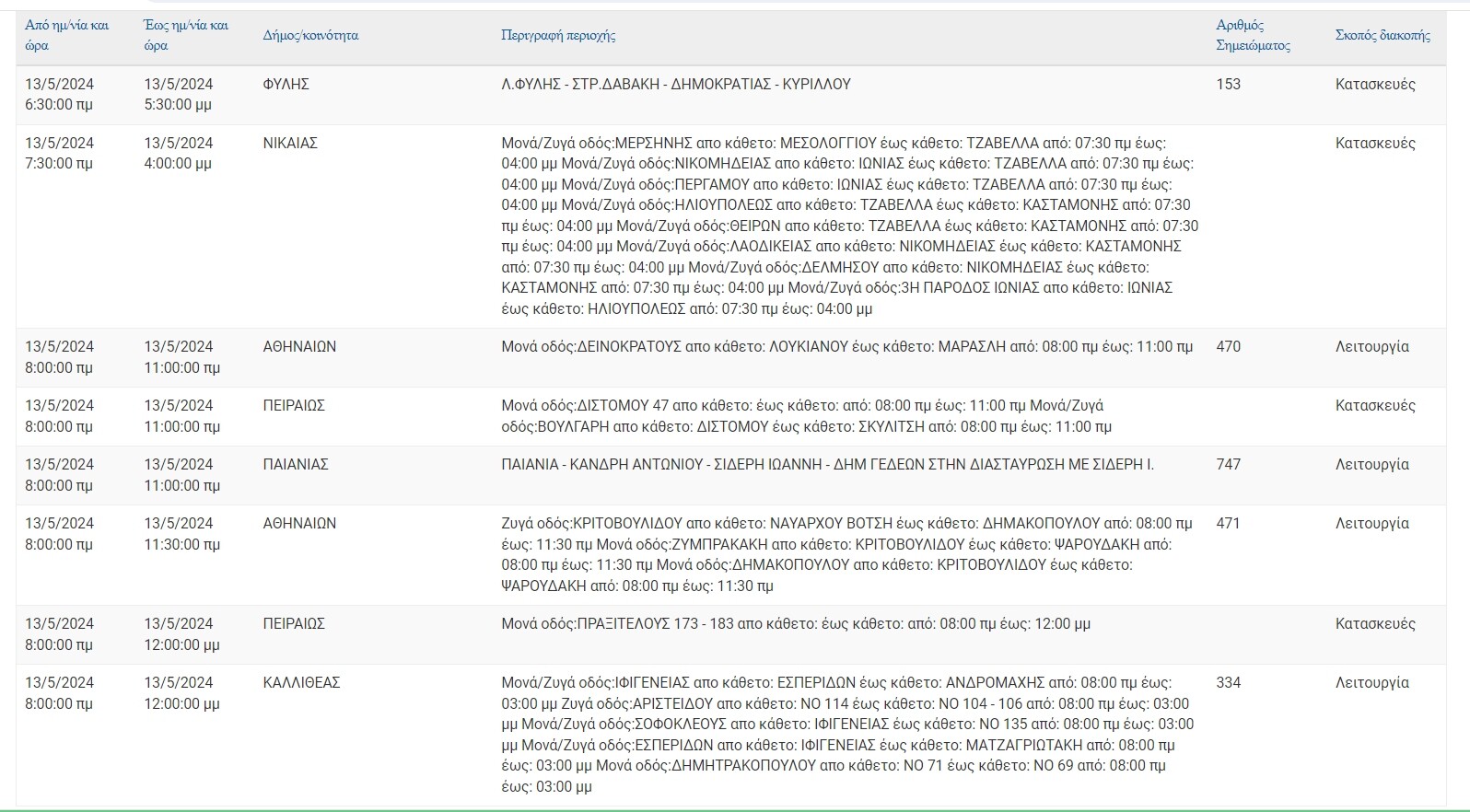Click the ΠΡΑΞΙΤΕΛΟΥΣ 173 - 183 description
Screen dimensions: 1470x812
click(796, 623)
